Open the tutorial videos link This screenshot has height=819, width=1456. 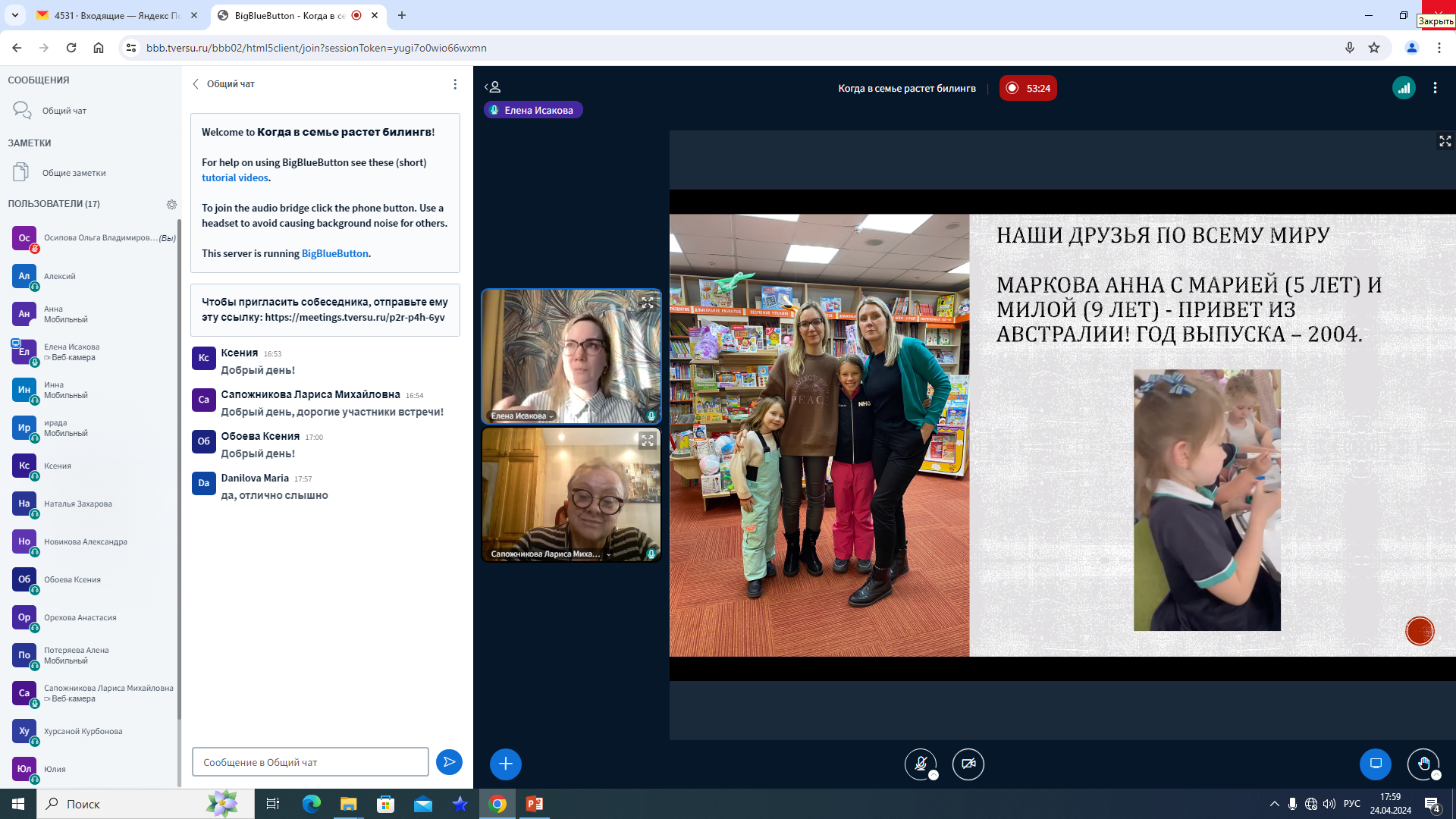coord(234,177)
